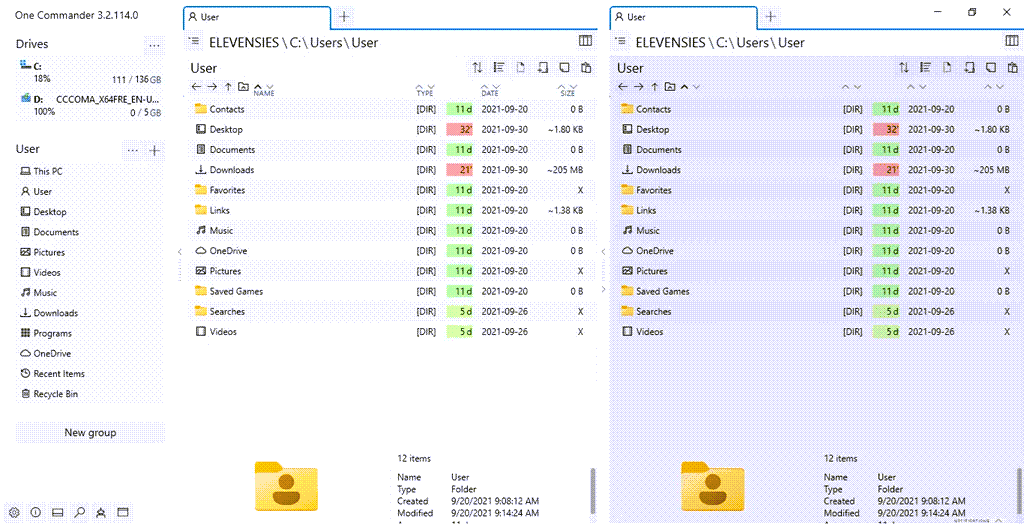Toggle columns layout icon in right pane
The height and width of the screenshot is (526, 1024).
[1012, 41]
